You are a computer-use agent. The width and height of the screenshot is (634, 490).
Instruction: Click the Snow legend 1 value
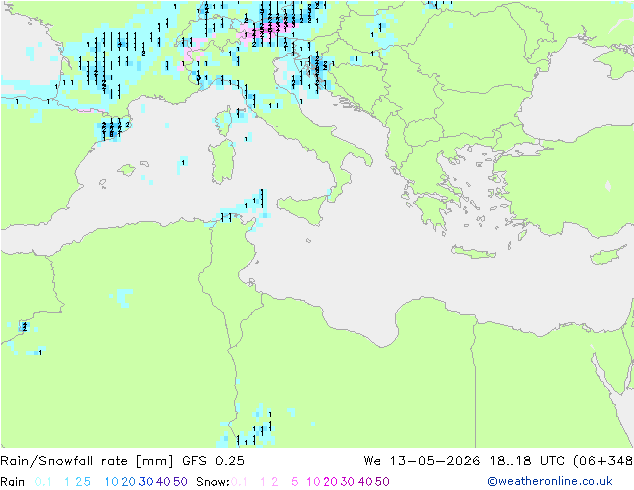pos(263,482)
